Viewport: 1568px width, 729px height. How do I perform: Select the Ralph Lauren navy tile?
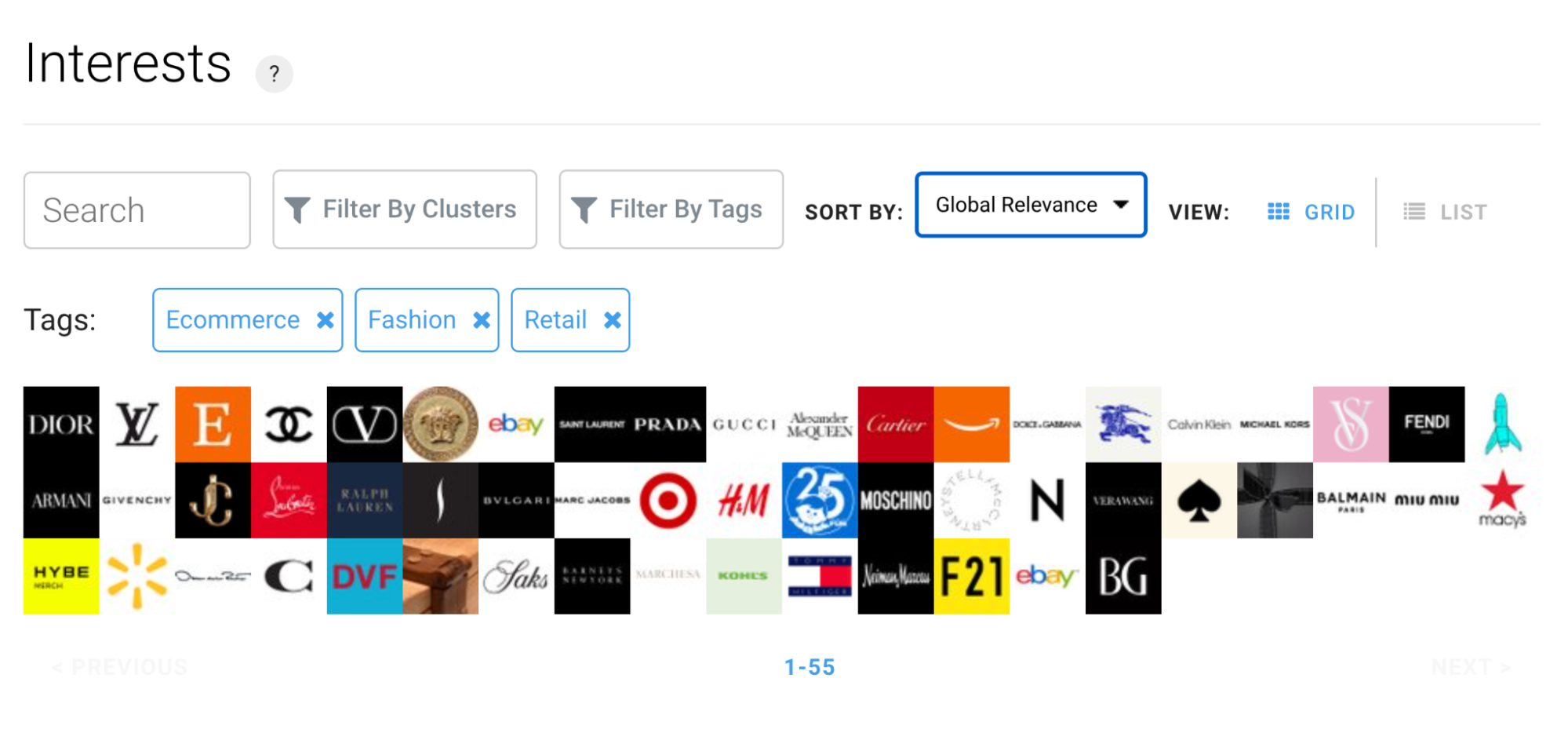[x=365, y=500]
